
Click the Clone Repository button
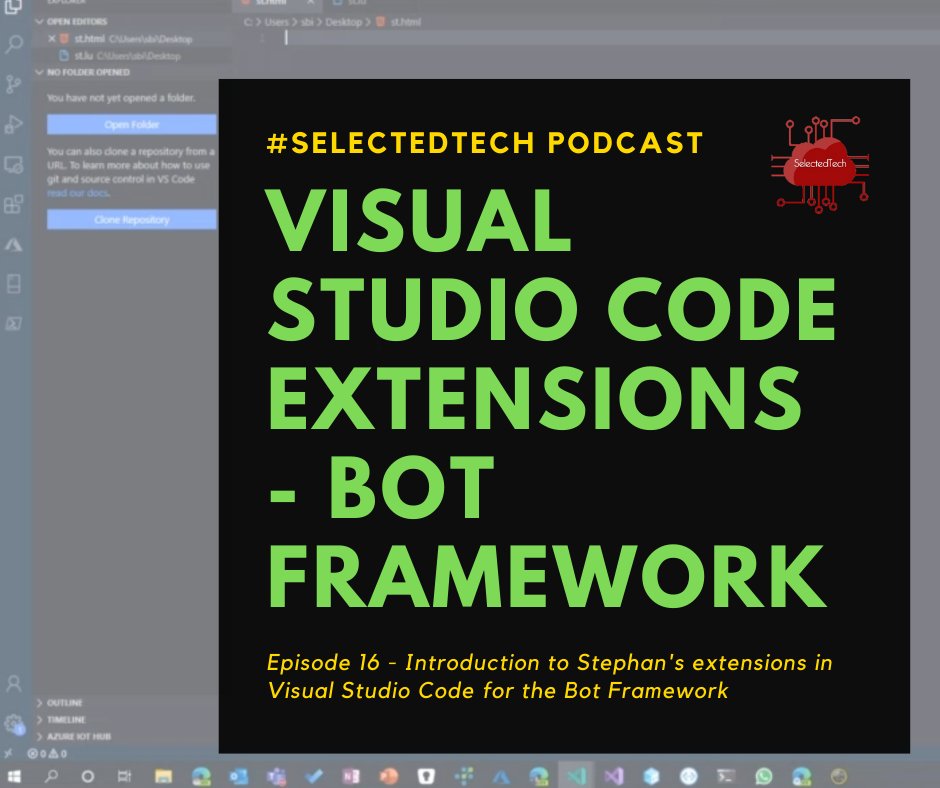click(132, 219)
